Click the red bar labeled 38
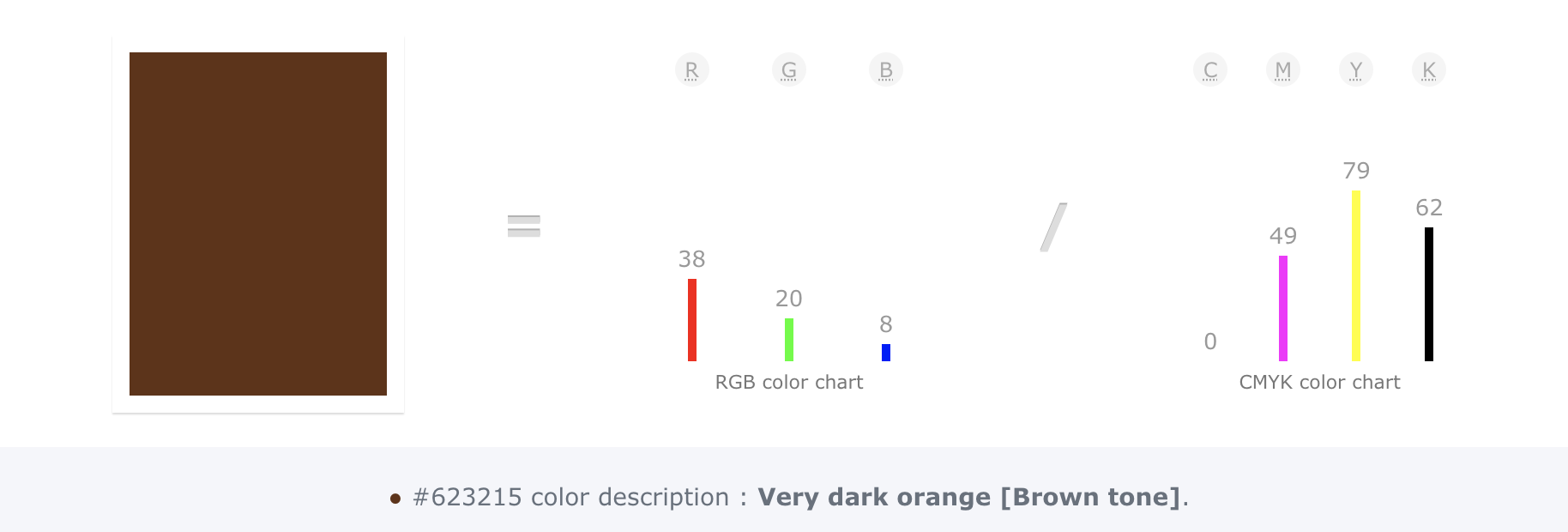 pyautogui.click(x=692, y=319)
